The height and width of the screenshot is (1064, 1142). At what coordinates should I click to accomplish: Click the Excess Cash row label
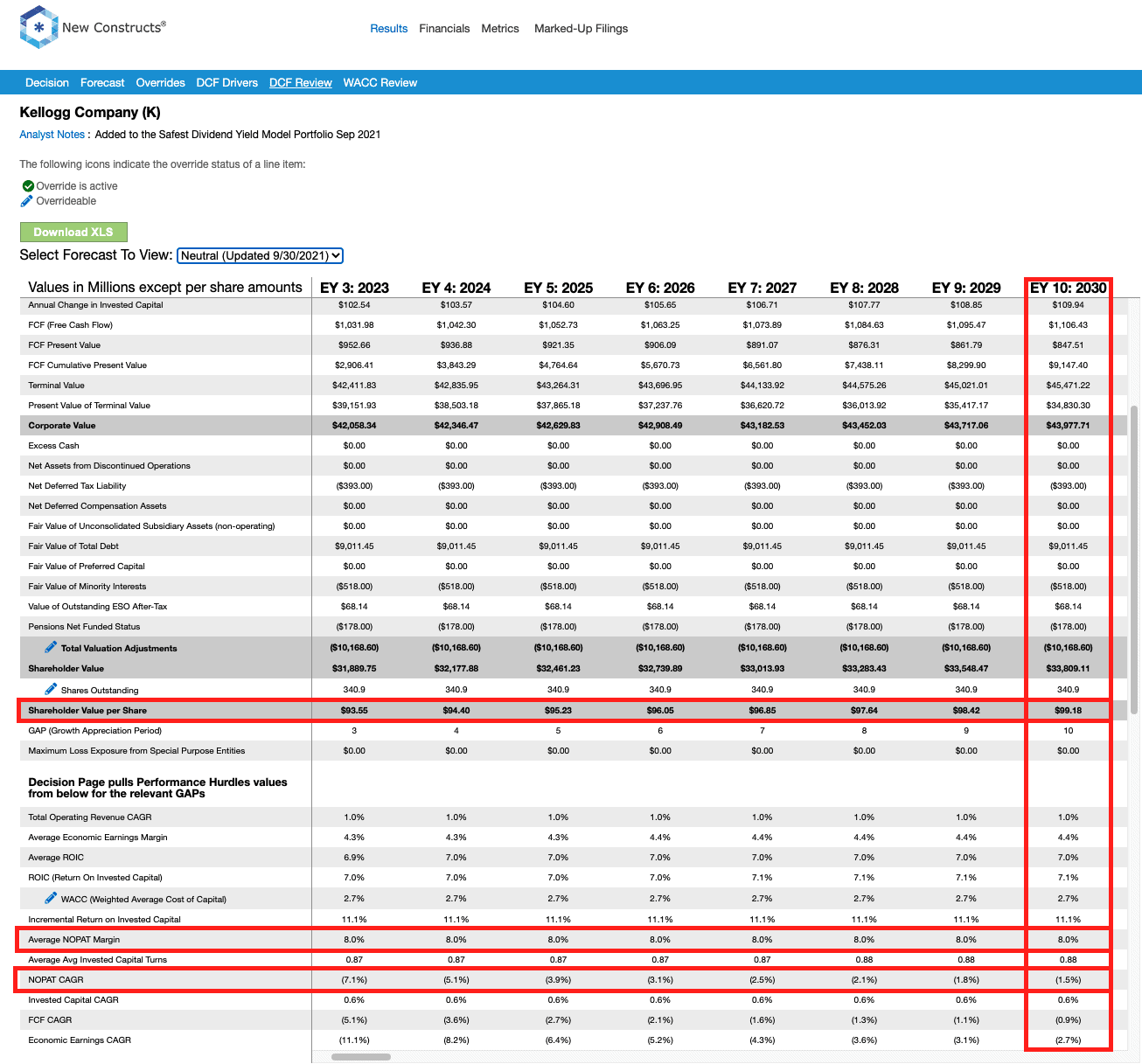(x=54, y=446)
